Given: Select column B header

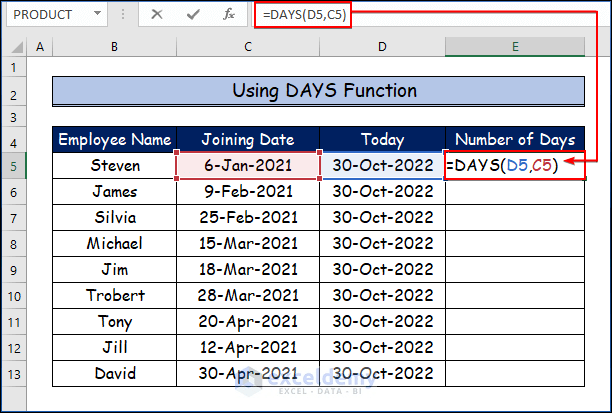Looking at the screenshot, I should pyautogui.click(x=114, y=47).
